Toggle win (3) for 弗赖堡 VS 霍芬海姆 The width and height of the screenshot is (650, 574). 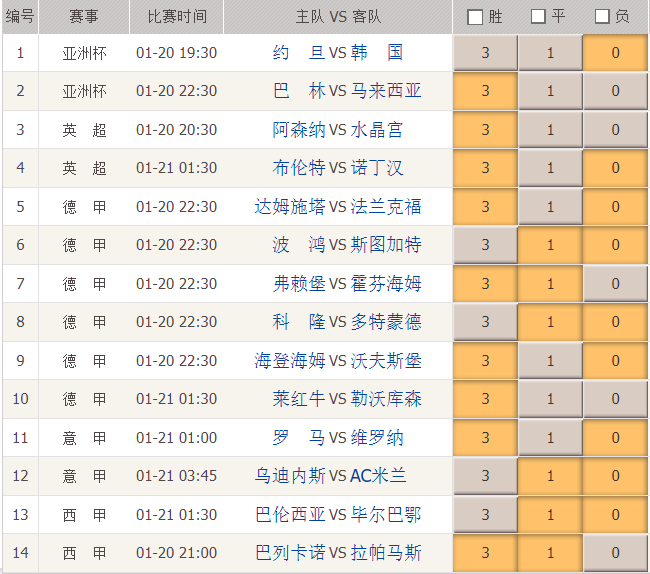click(485, 284)
